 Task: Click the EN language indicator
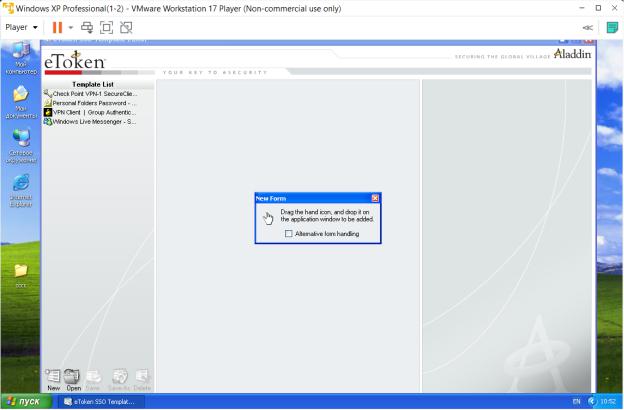(576, 401)
